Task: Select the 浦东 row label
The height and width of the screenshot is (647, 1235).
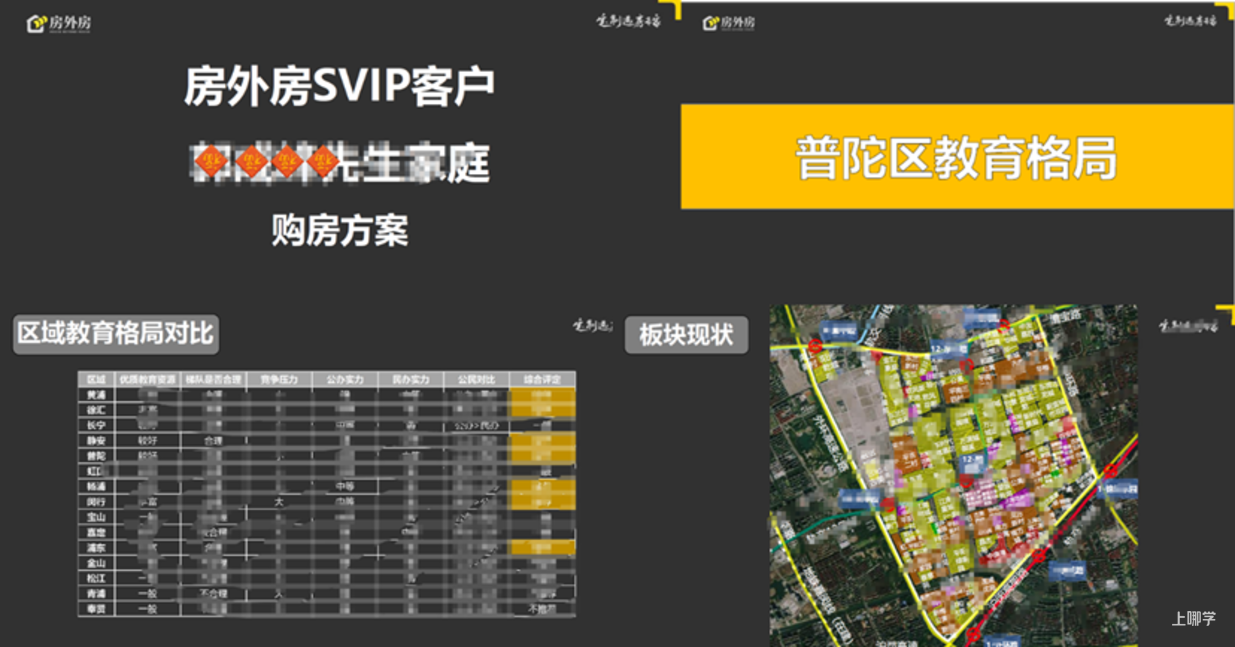Action: [x=96, y=548]
